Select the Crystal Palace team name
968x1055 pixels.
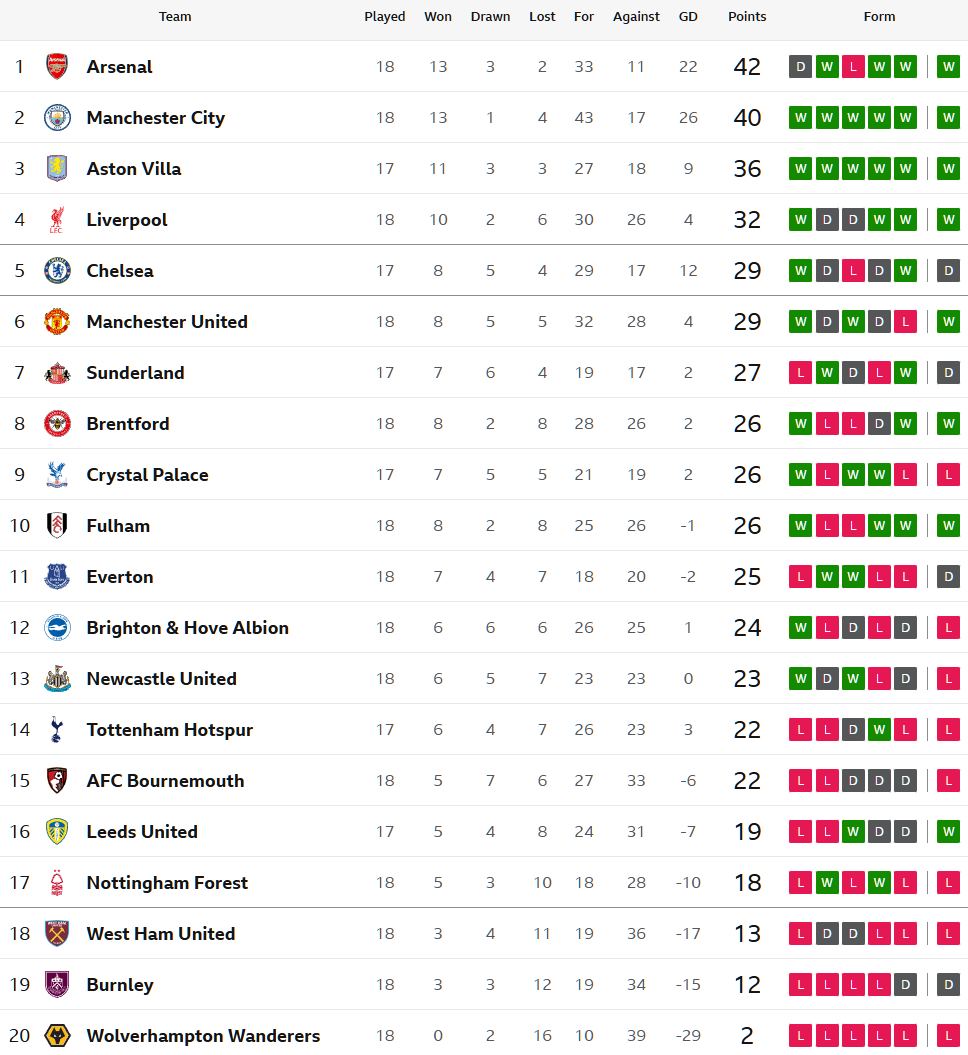click(x=148, y=475)
